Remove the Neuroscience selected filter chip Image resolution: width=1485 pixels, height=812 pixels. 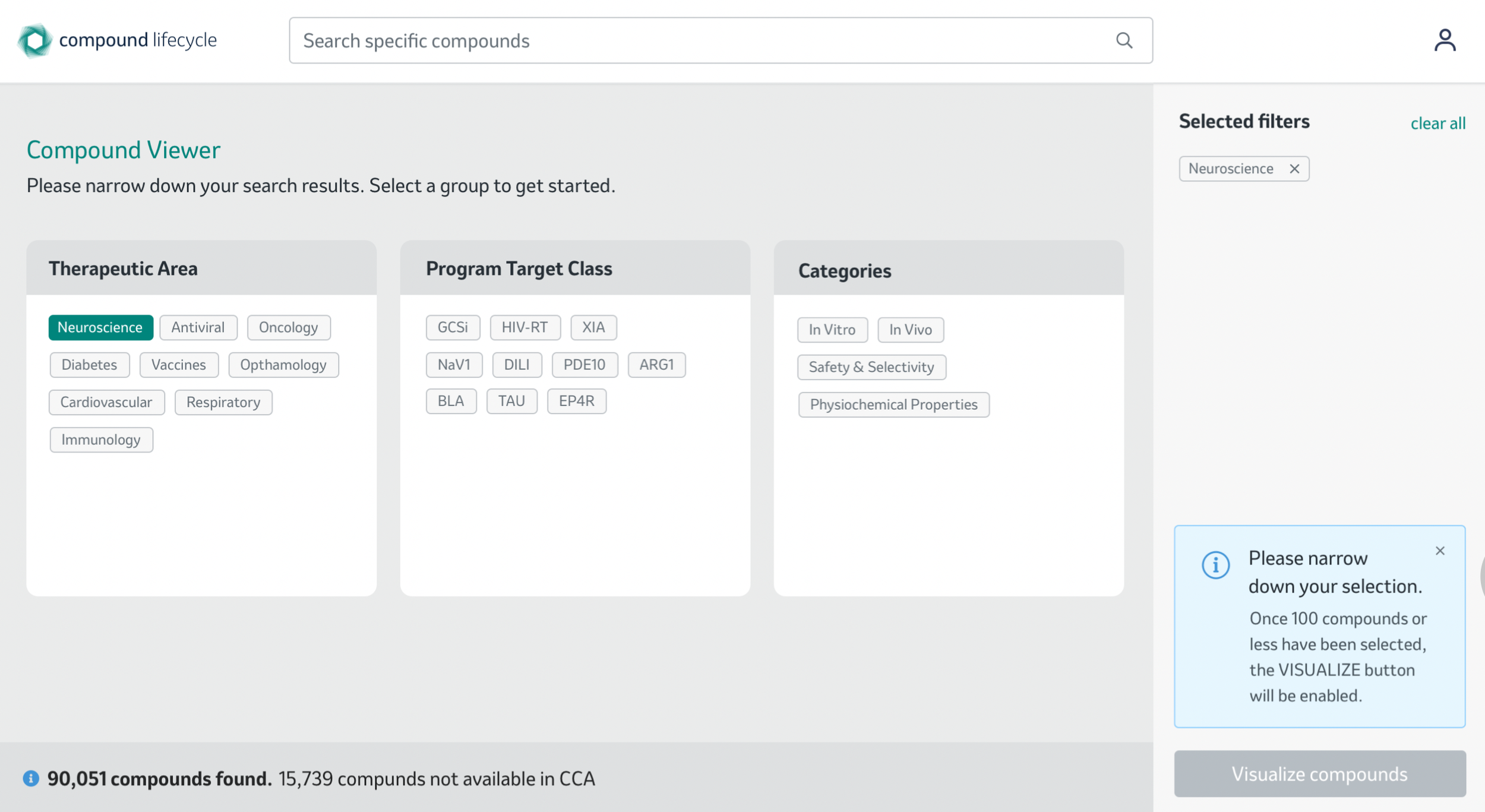(1294, 169)
